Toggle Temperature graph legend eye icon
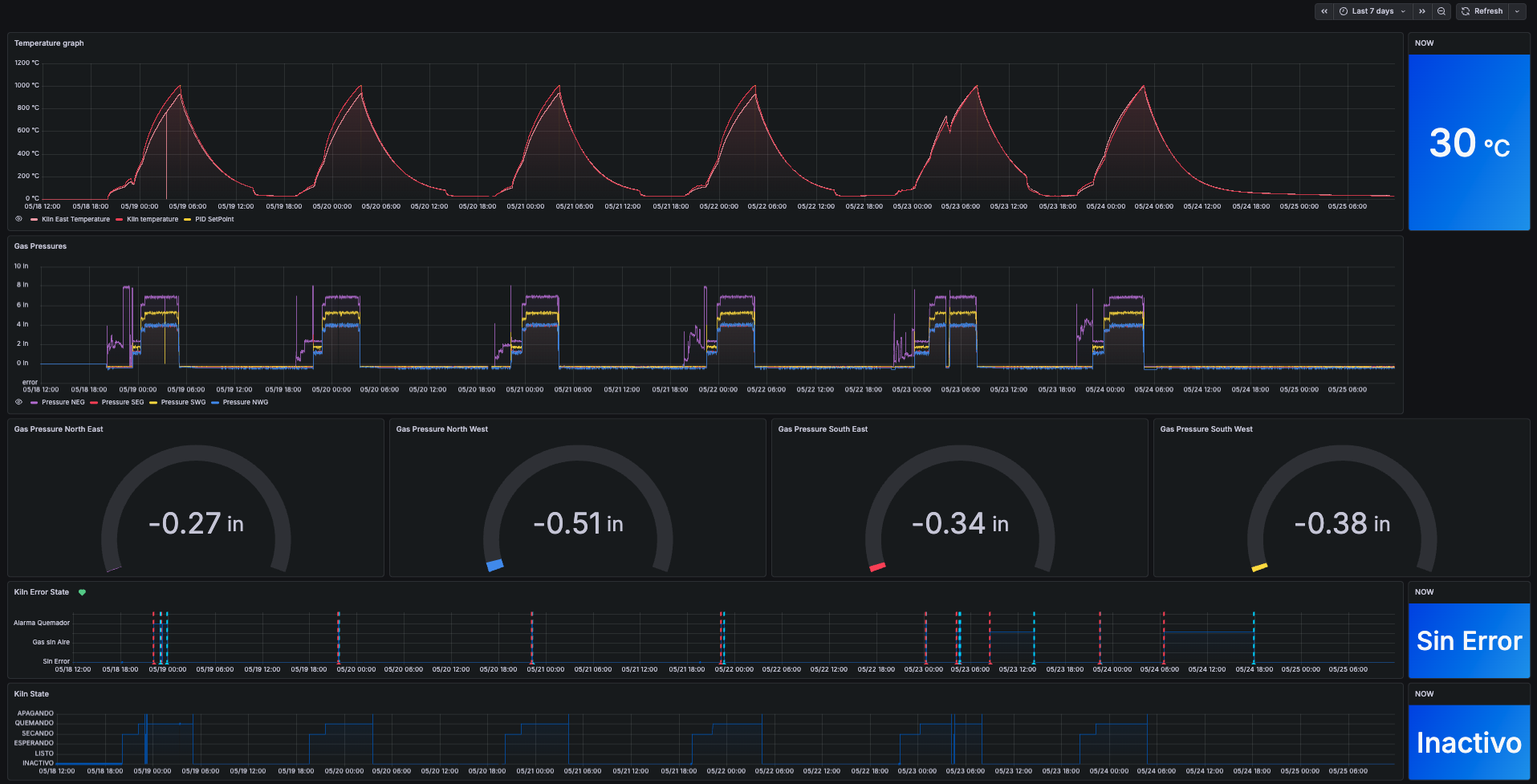 tap(18, 219)
